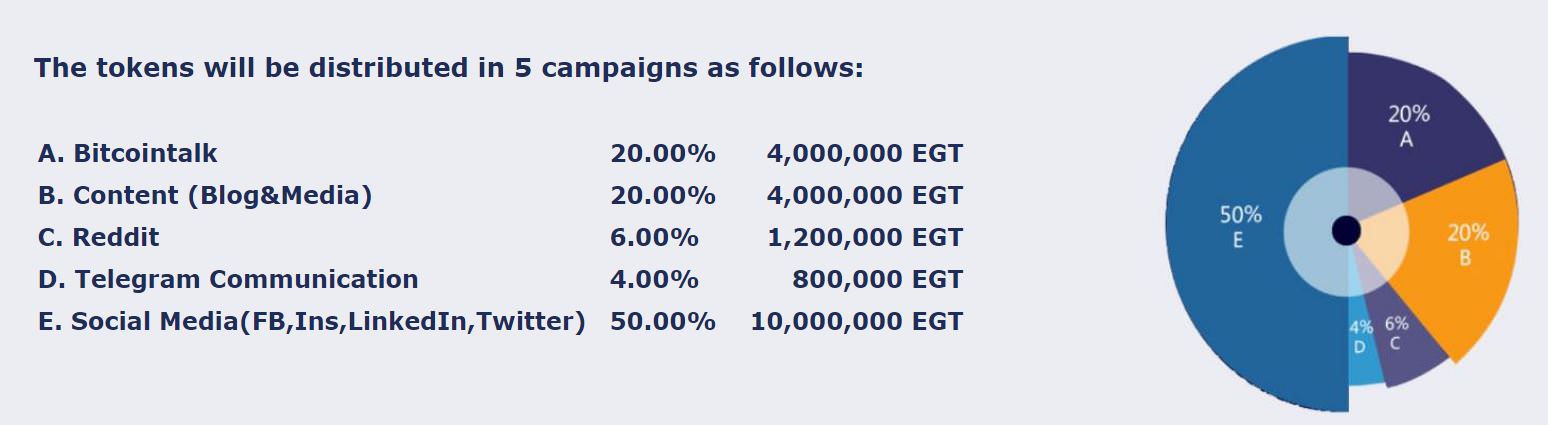Click the 6% C pie slice
This screenshot has width=1548, height=425.
click(1400, 340)
